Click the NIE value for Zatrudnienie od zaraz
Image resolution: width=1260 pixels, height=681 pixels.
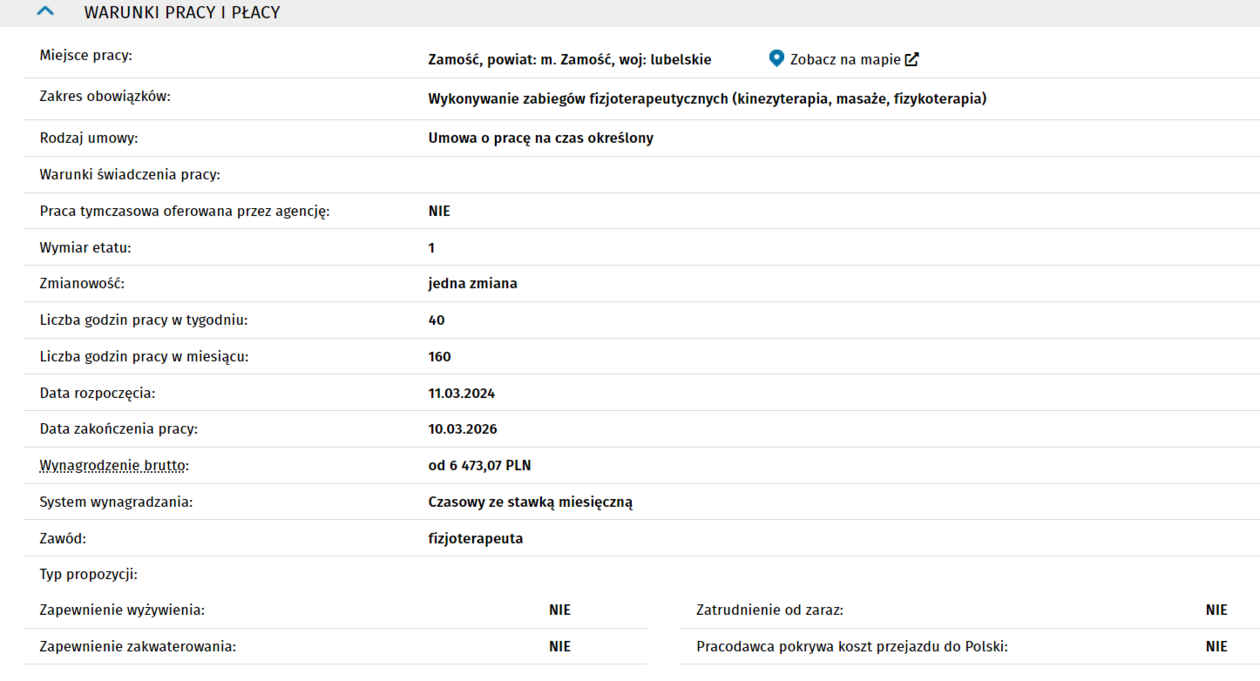click(x=1216, y=609)
